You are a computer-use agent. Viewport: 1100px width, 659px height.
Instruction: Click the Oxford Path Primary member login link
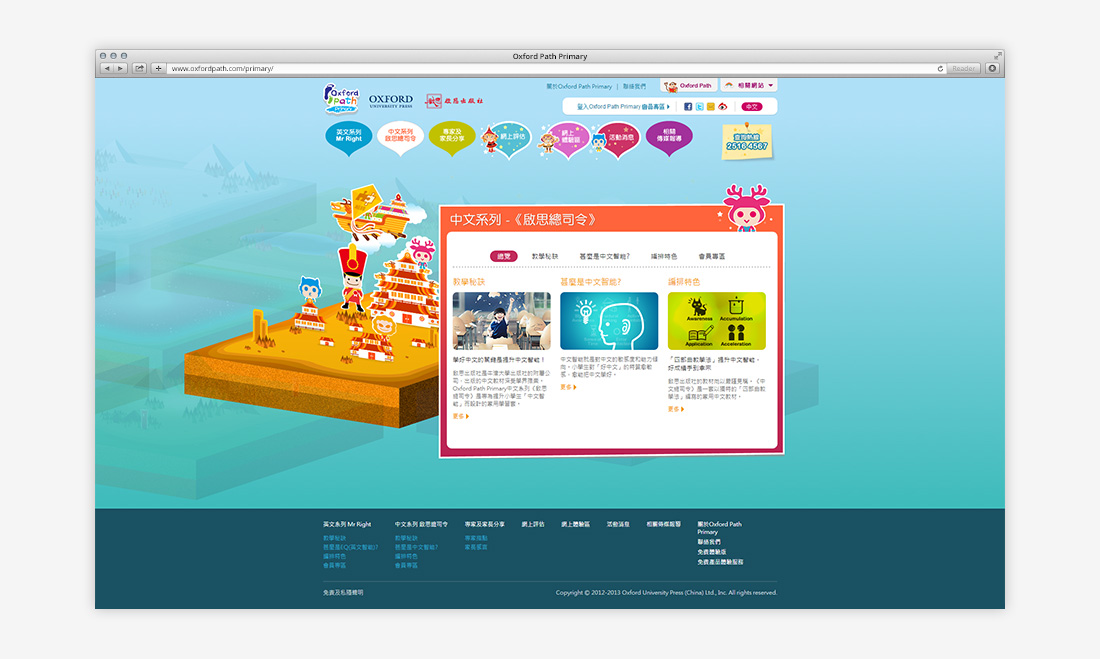click(x=623, y=107)
